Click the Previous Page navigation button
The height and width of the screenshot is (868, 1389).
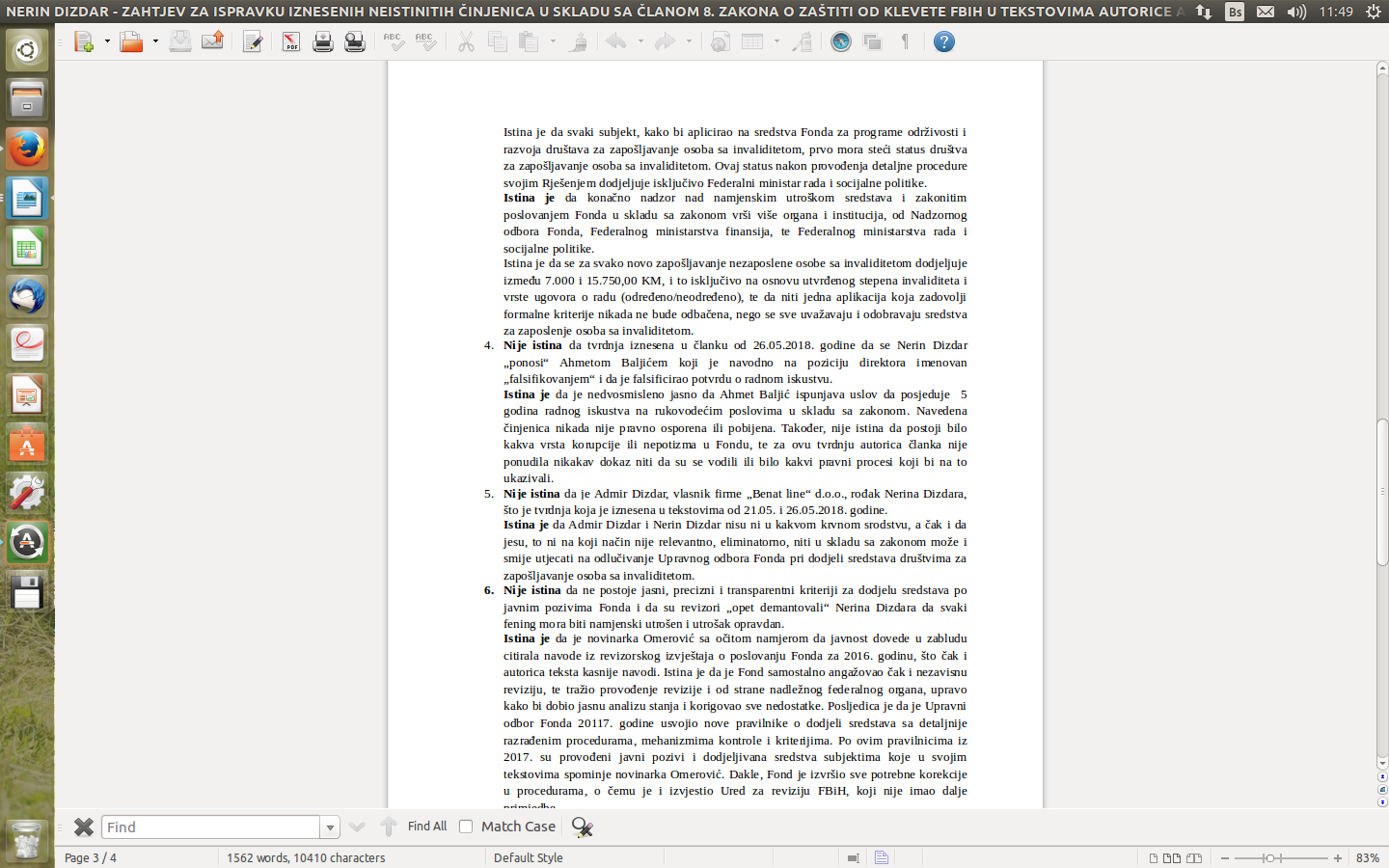pyautogui.click(x=1382, y=775)
